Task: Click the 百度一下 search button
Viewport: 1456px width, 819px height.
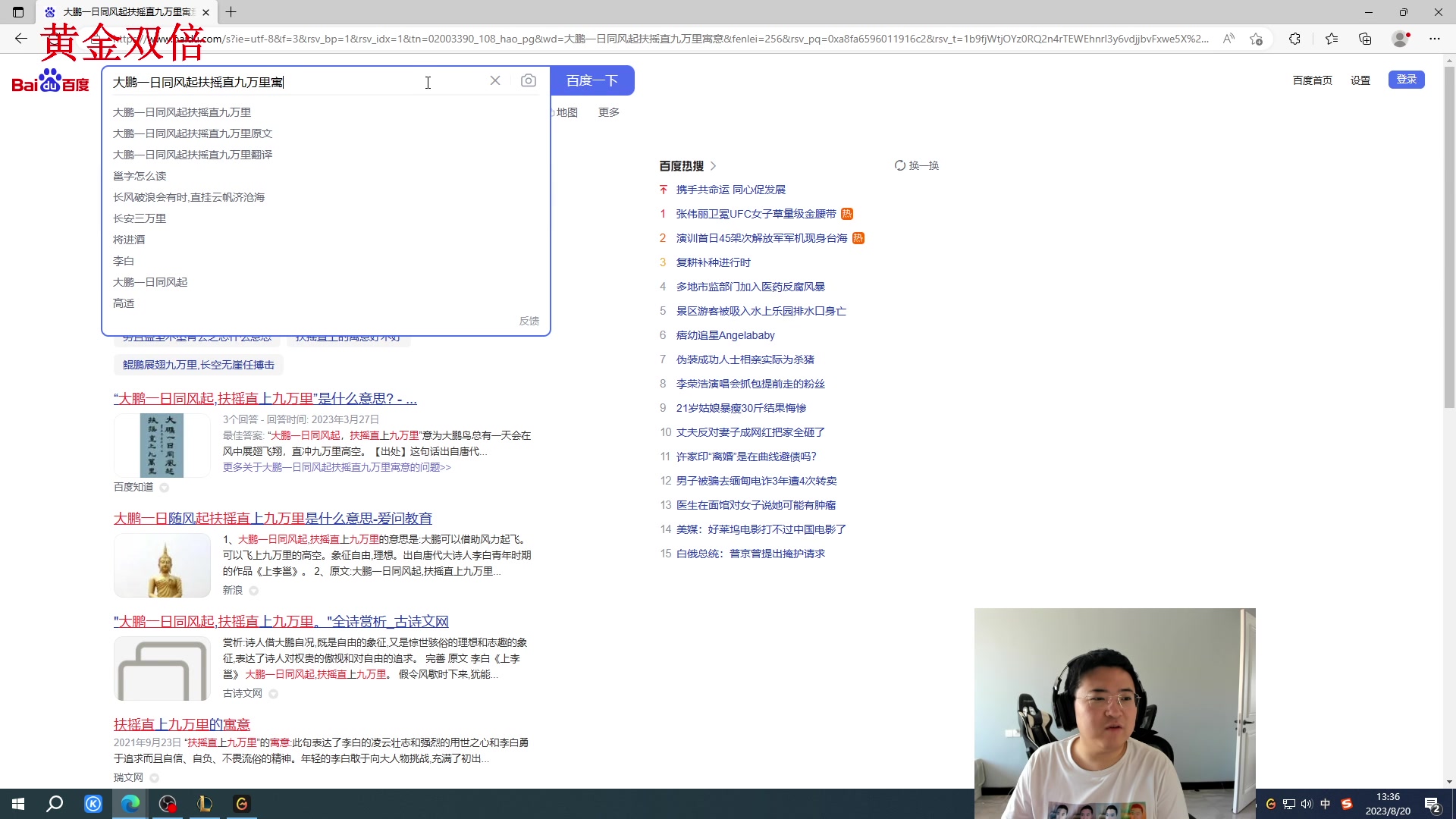Action: point(592,80)
